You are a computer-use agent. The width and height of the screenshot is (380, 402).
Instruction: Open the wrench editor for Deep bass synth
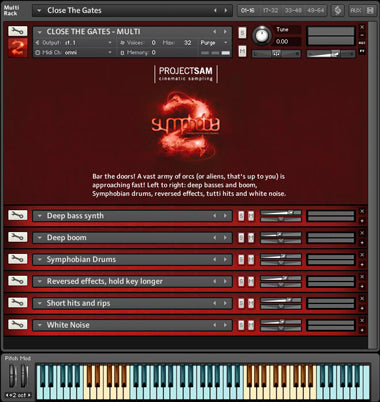[x=17, y=215]
